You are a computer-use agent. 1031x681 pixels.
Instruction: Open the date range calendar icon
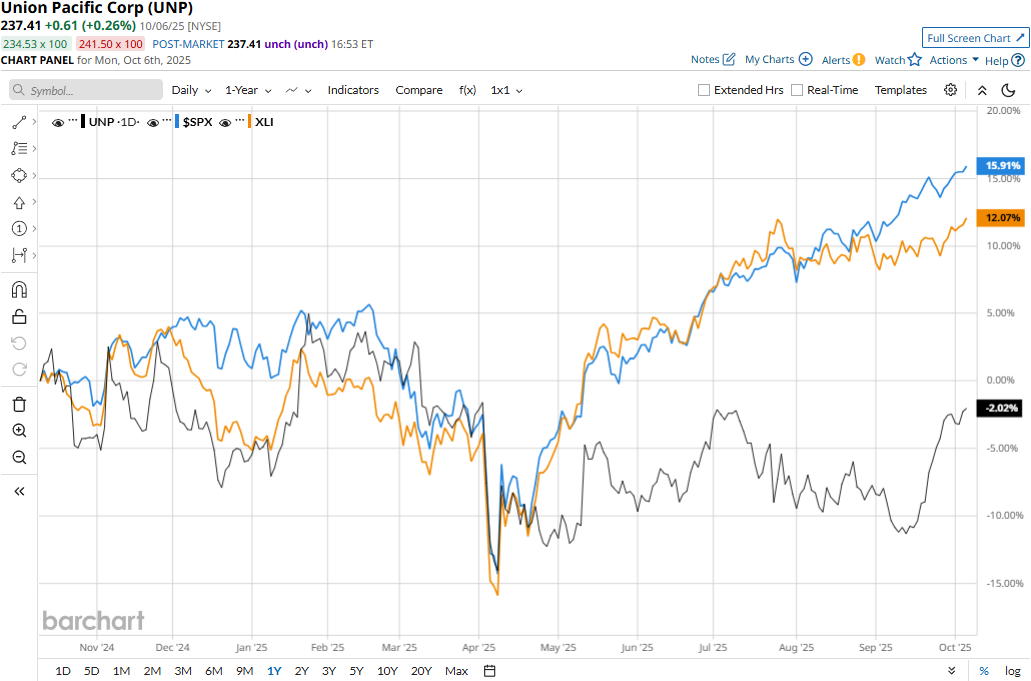490,670
